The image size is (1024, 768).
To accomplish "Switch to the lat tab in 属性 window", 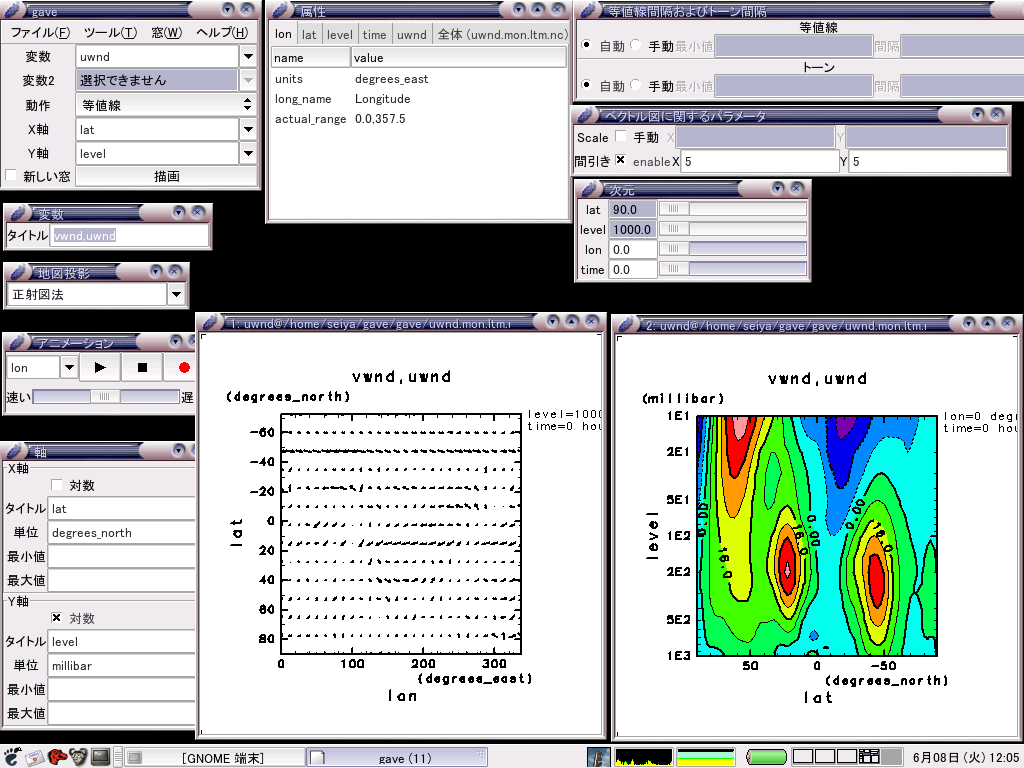I will coord(309,35).
